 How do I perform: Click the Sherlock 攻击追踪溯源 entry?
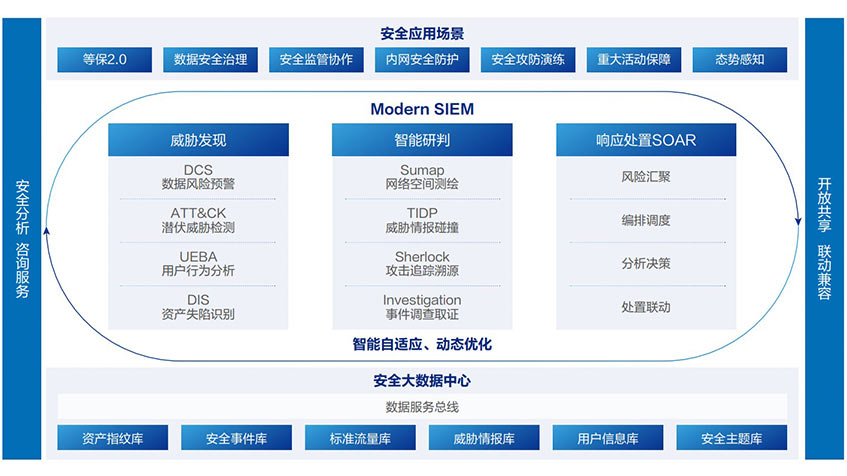coord(422,263)
